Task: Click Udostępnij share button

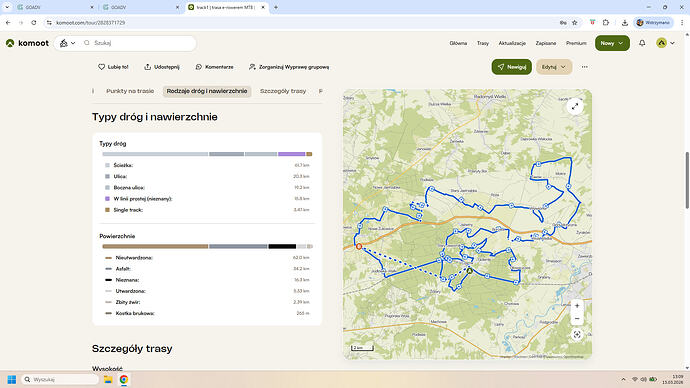Action: coord(162,67)
